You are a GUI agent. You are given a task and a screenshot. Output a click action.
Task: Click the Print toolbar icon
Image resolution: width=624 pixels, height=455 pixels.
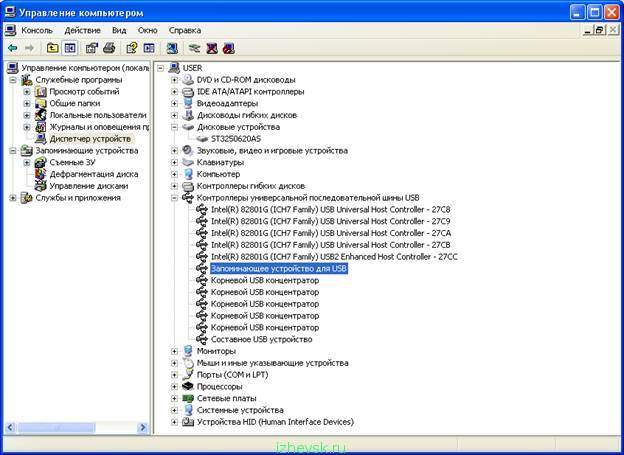tap(109, 48)
